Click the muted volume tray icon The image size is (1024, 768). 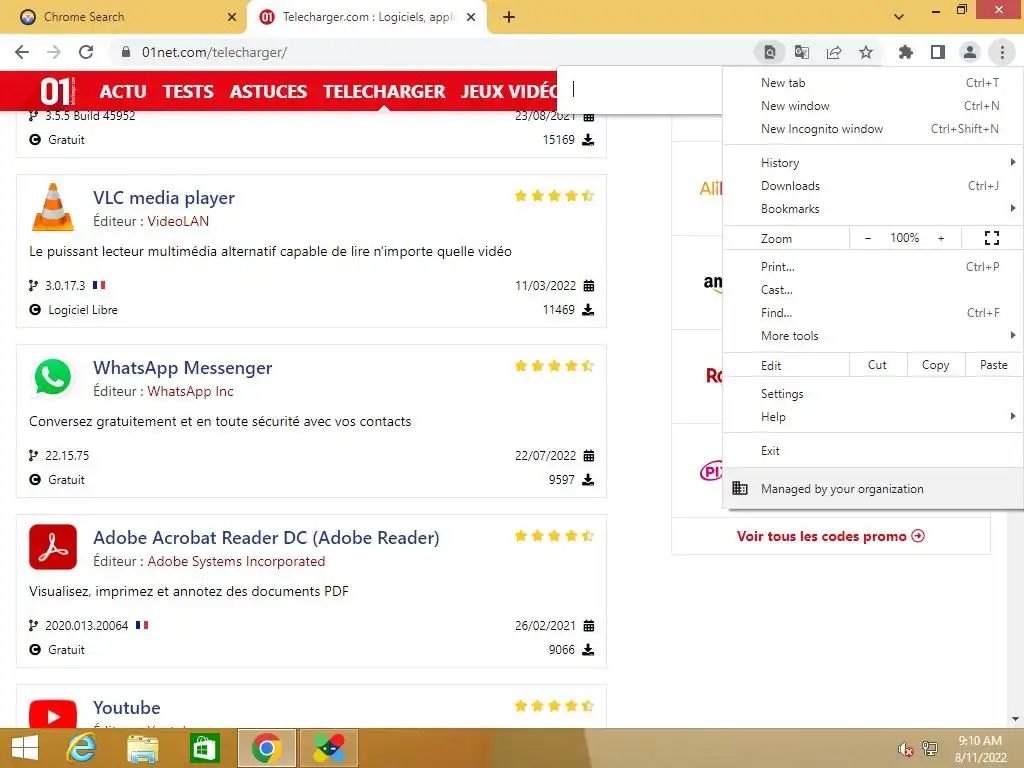tap(905, 749)
